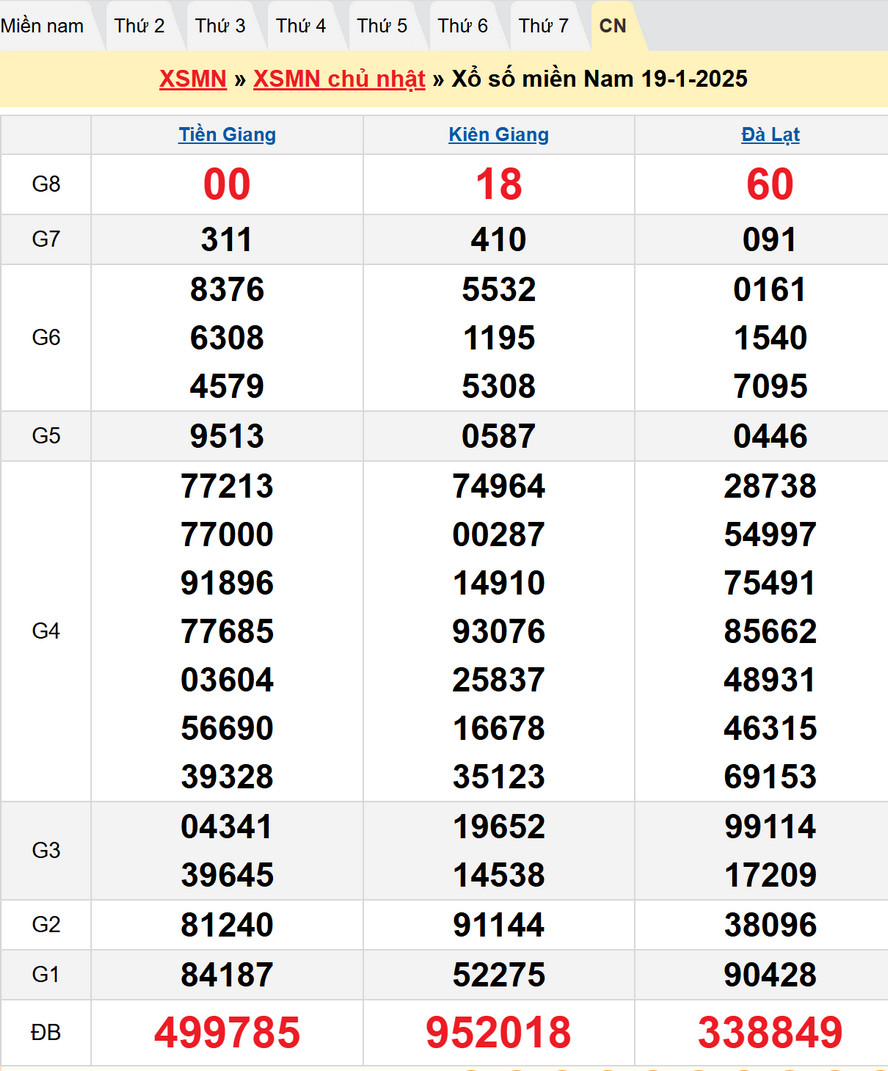888x1071 pixels.
Task: Open the Miền nam tab
Action: pos(43,26)
